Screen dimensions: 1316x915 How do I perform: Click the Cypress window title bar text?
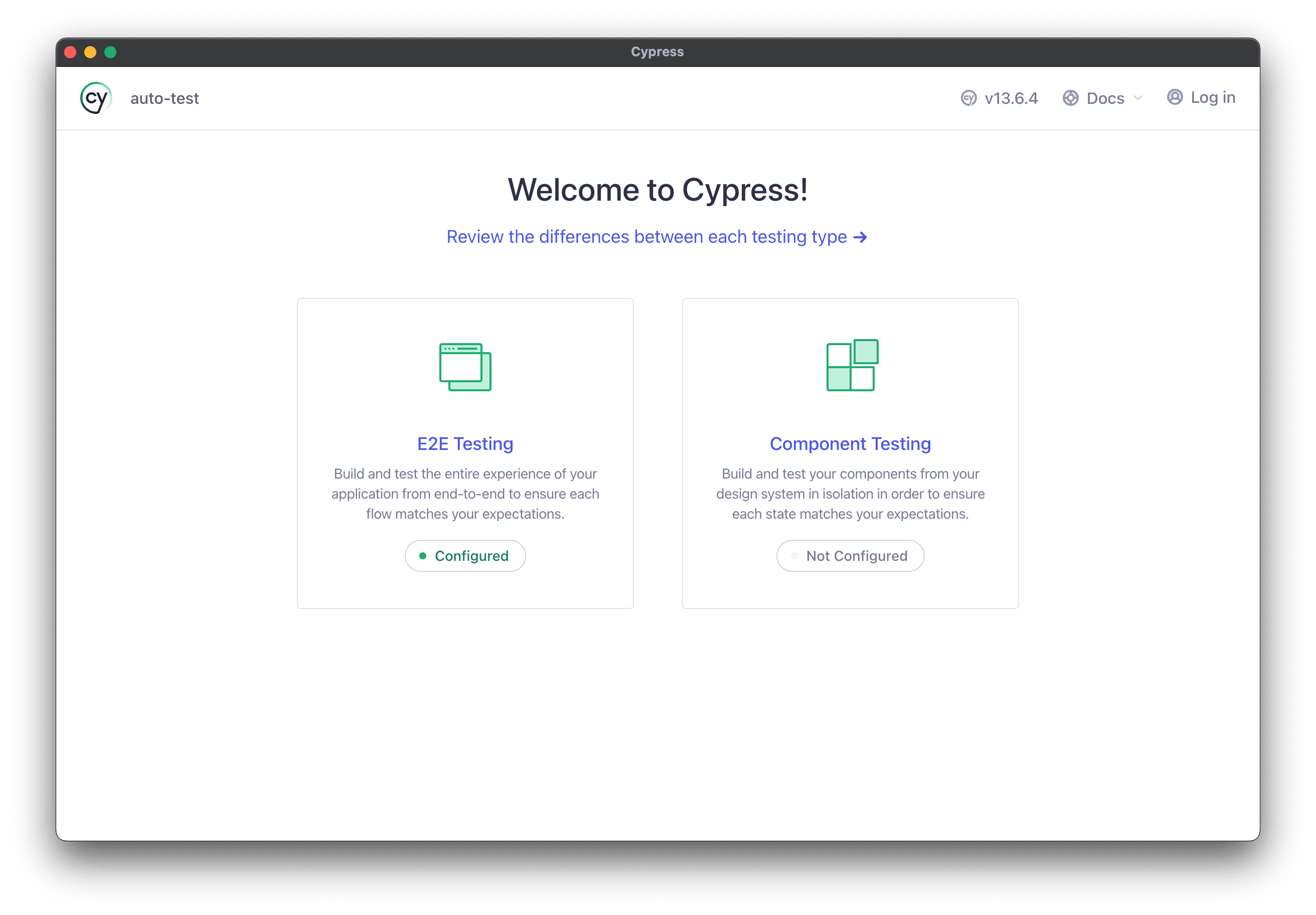pos(657,52)
